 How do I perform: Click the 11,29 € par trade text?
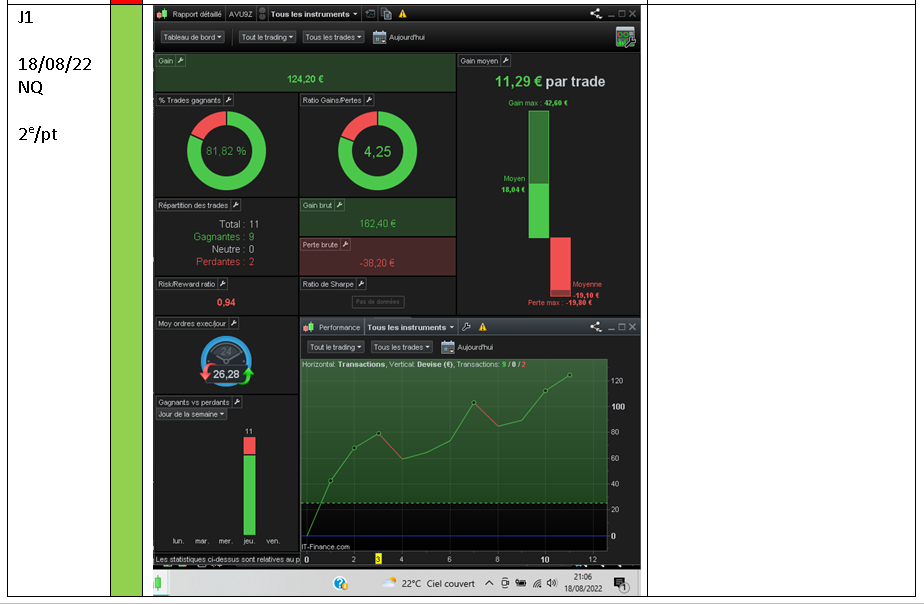[550, 81]
